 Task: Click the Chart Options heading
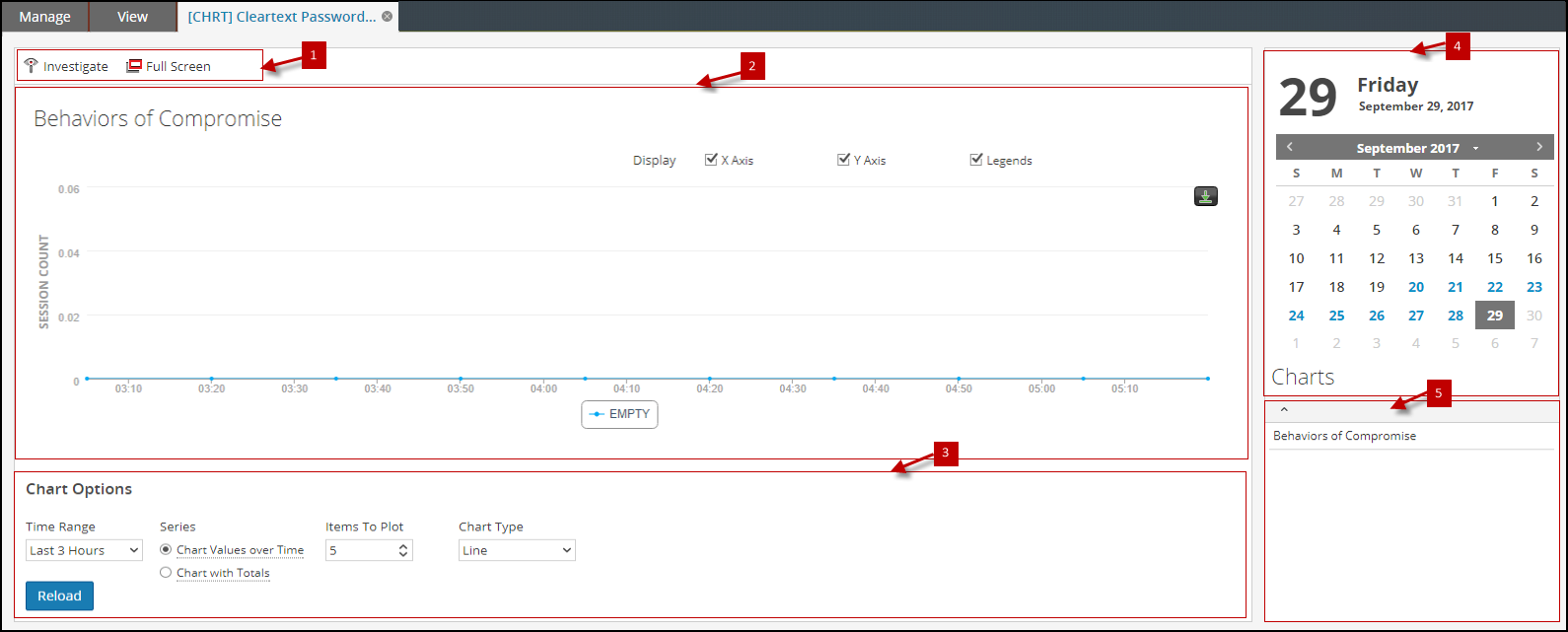(x=79, y=489)
